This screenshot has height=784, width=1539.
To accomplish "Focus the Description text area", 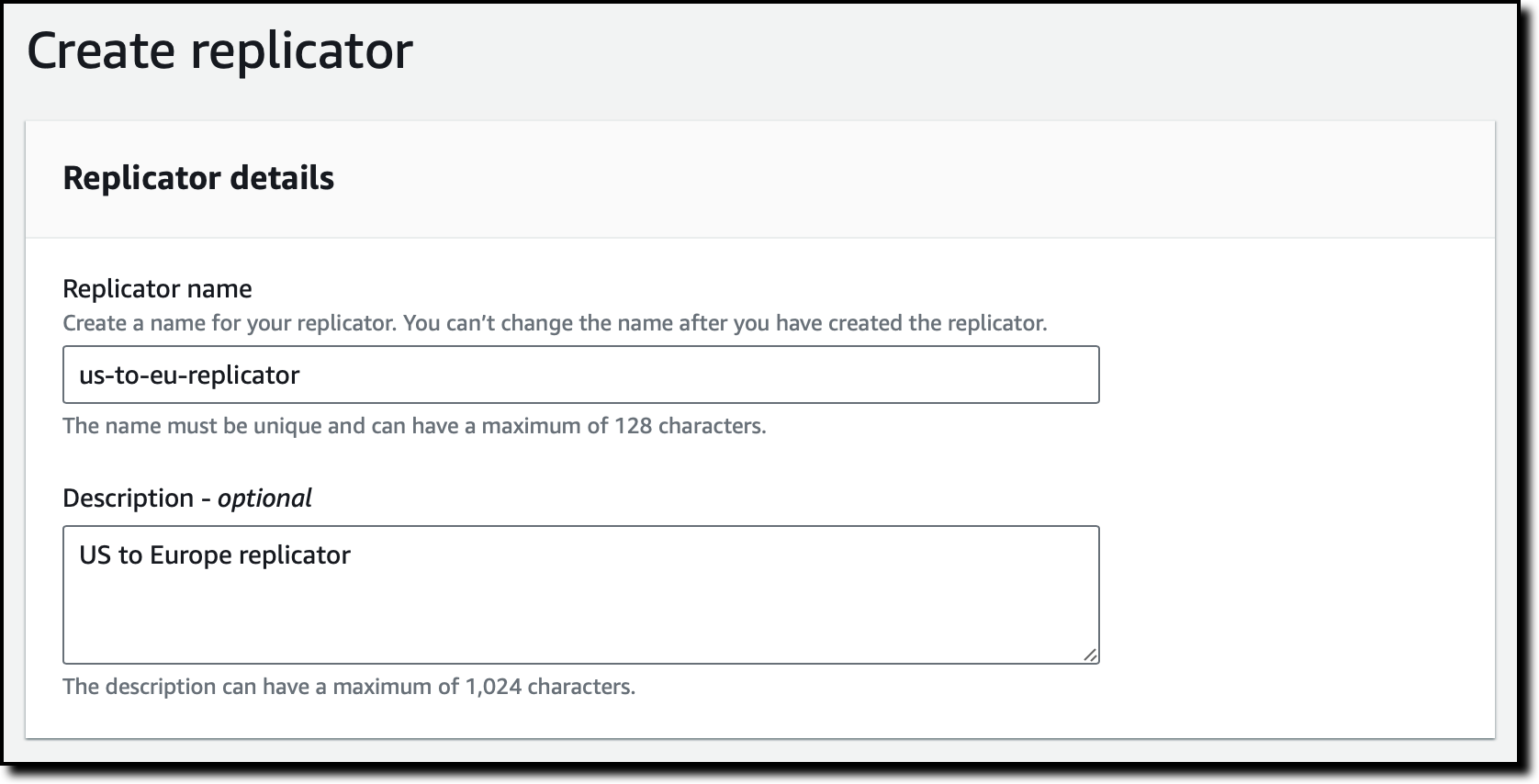I will (580, 594).
